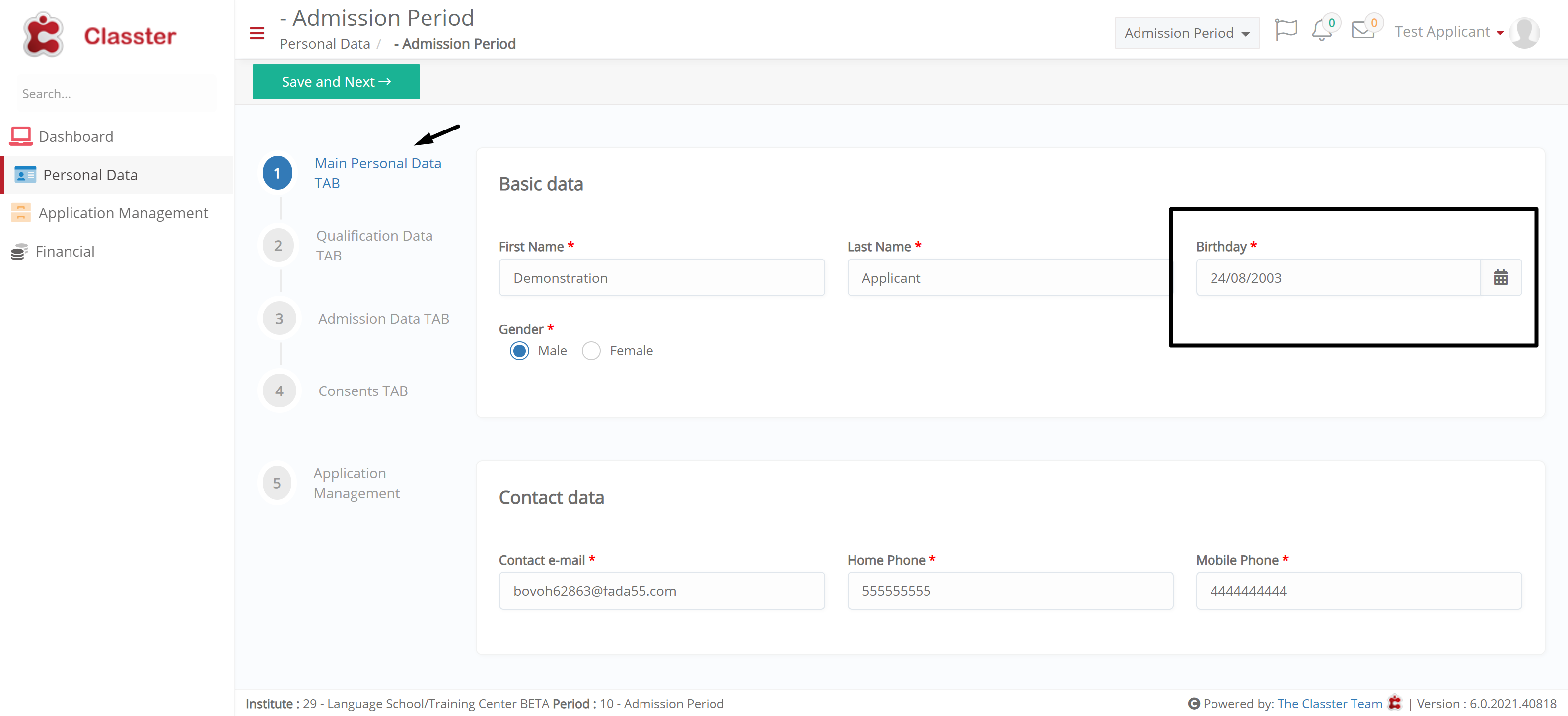The image size is (1568, 716).
Task: Open the messages envelope icon
Action: click(x=1363, y=30)
